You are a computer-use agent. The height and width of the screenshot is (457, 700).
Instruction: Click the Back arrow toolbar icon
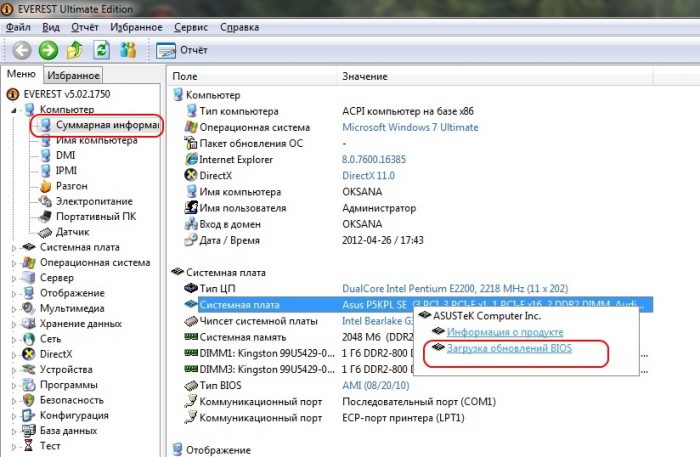point(21,50)
